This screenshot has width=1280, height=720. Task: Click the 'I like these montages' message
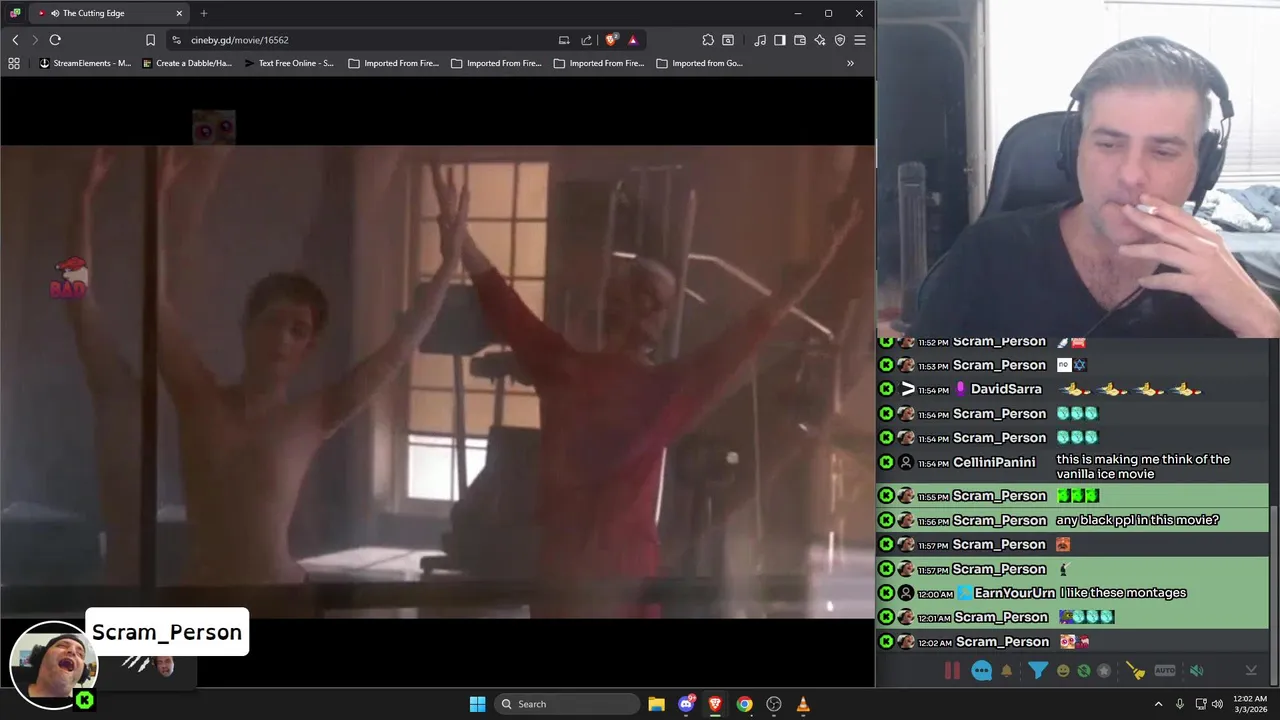coord(1123,593)
